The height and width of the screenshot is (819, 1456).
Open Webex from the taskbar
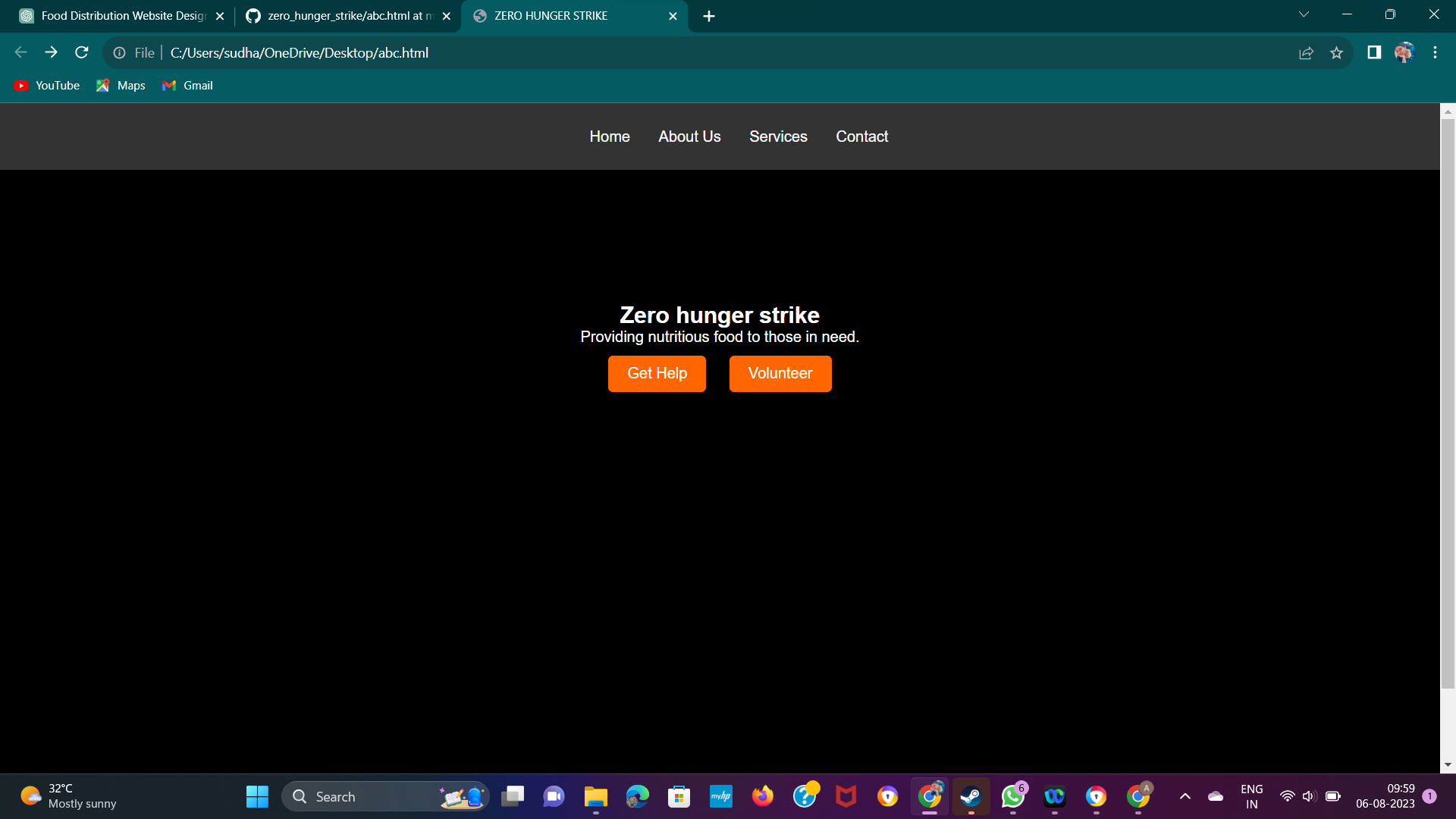[1054, 796]
